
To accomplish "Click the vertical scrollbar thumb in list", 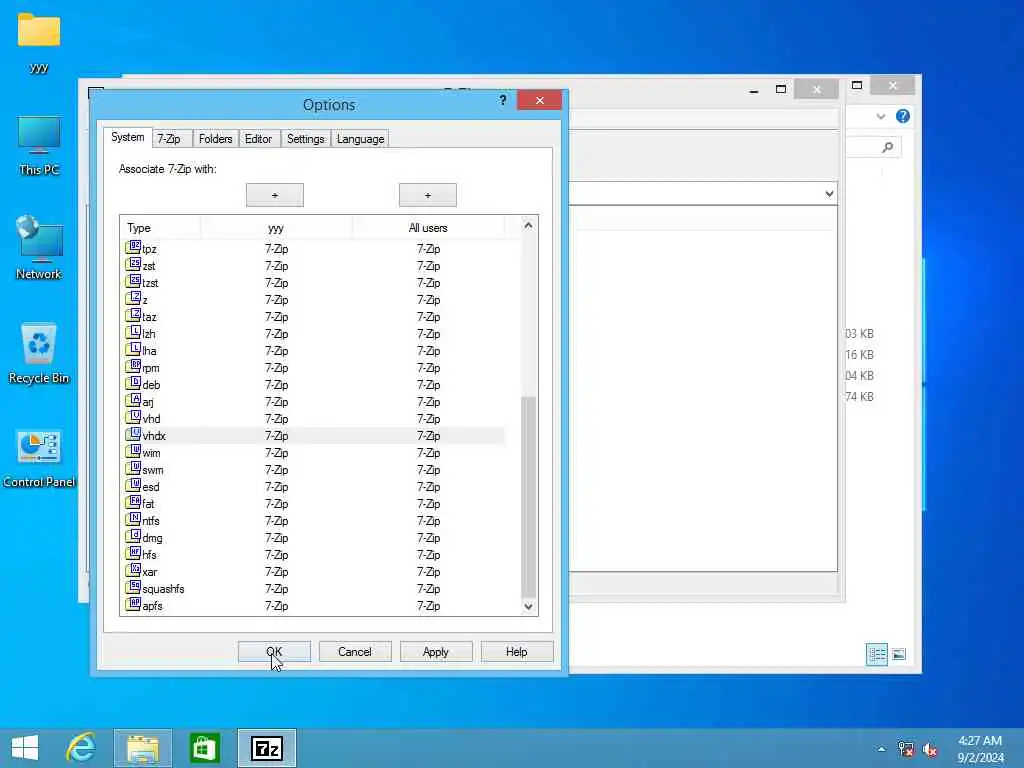I will pos(528,496).
